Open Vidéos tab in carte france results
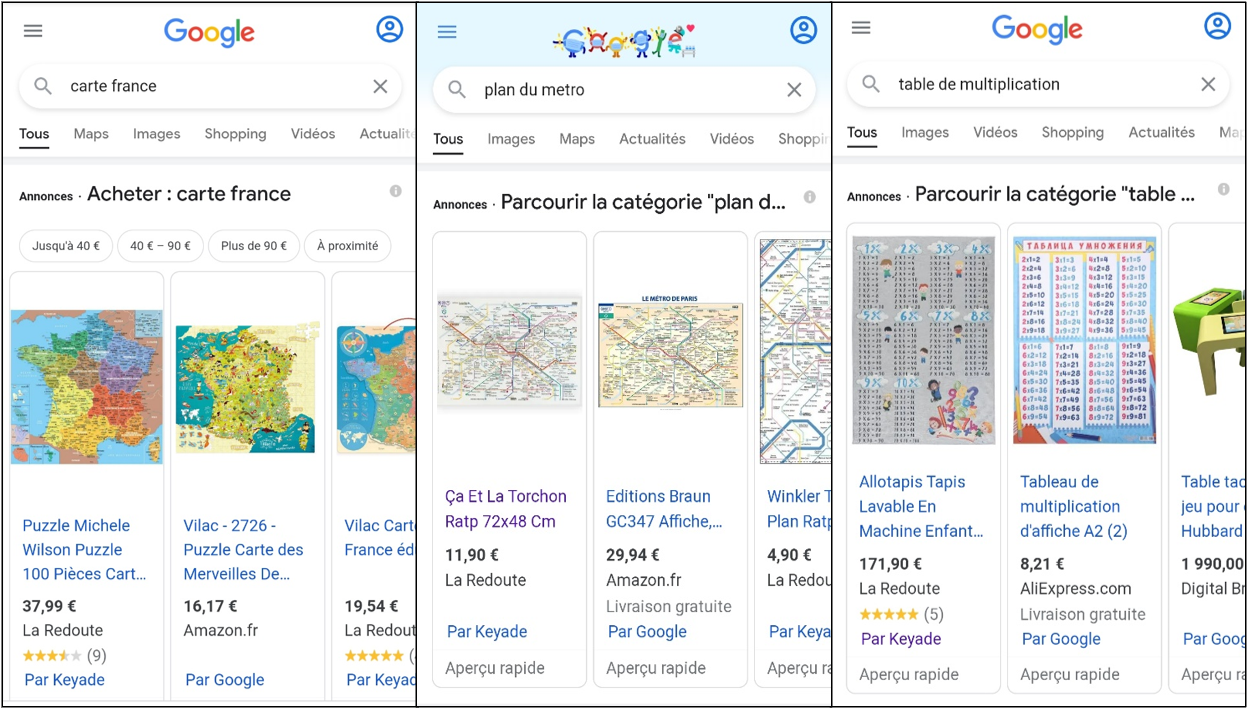The width and height of the screenshot is (1248, 709). point(313,134)
